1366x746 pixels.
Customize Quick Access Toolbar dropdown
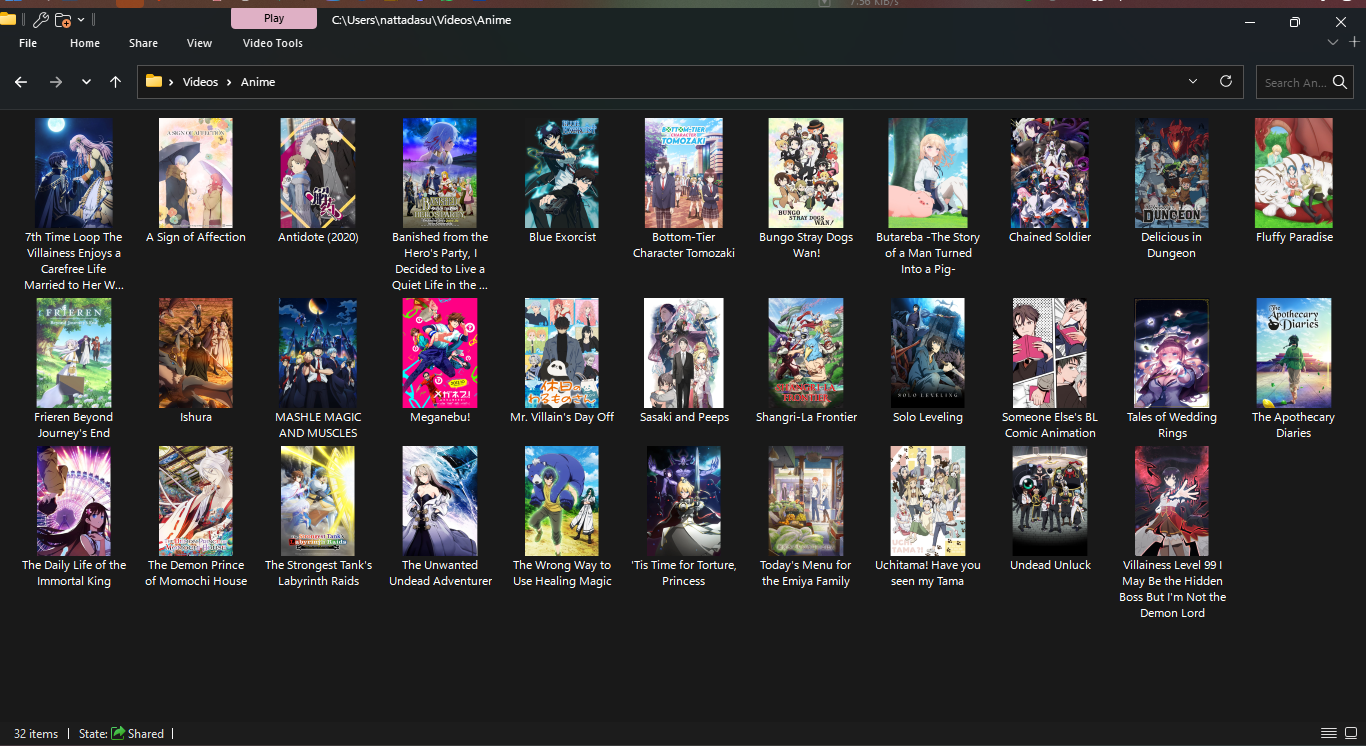[x=82, y=20]
